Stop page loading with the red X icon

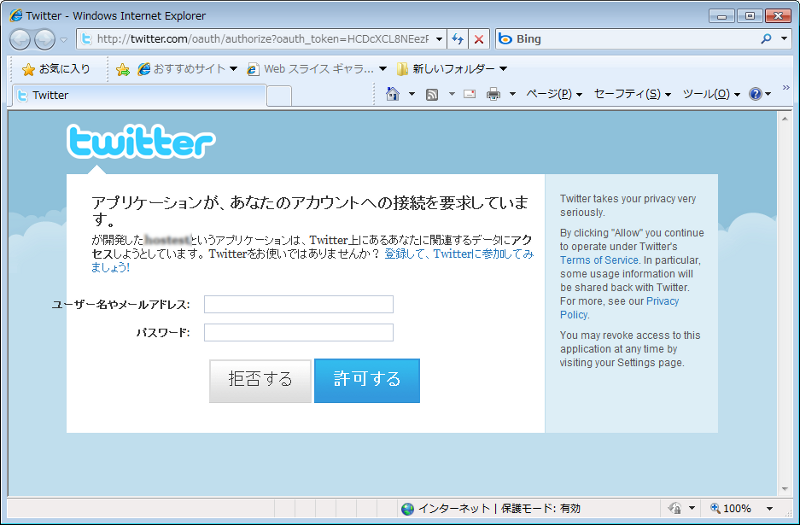pyautogui.click(x=479, y=39)
